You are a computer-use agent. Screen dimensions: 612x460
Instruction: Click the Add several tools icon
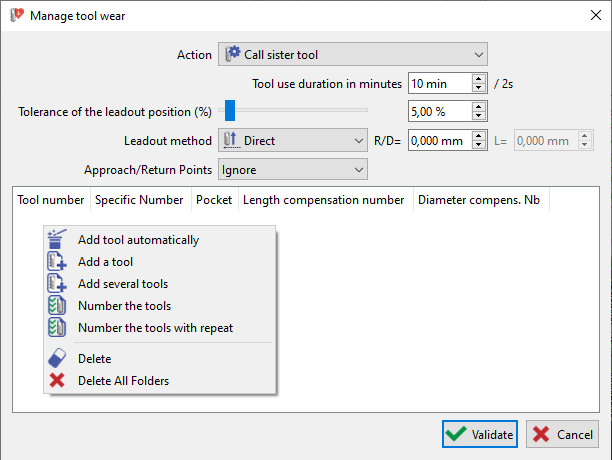[x=57, y=284]
